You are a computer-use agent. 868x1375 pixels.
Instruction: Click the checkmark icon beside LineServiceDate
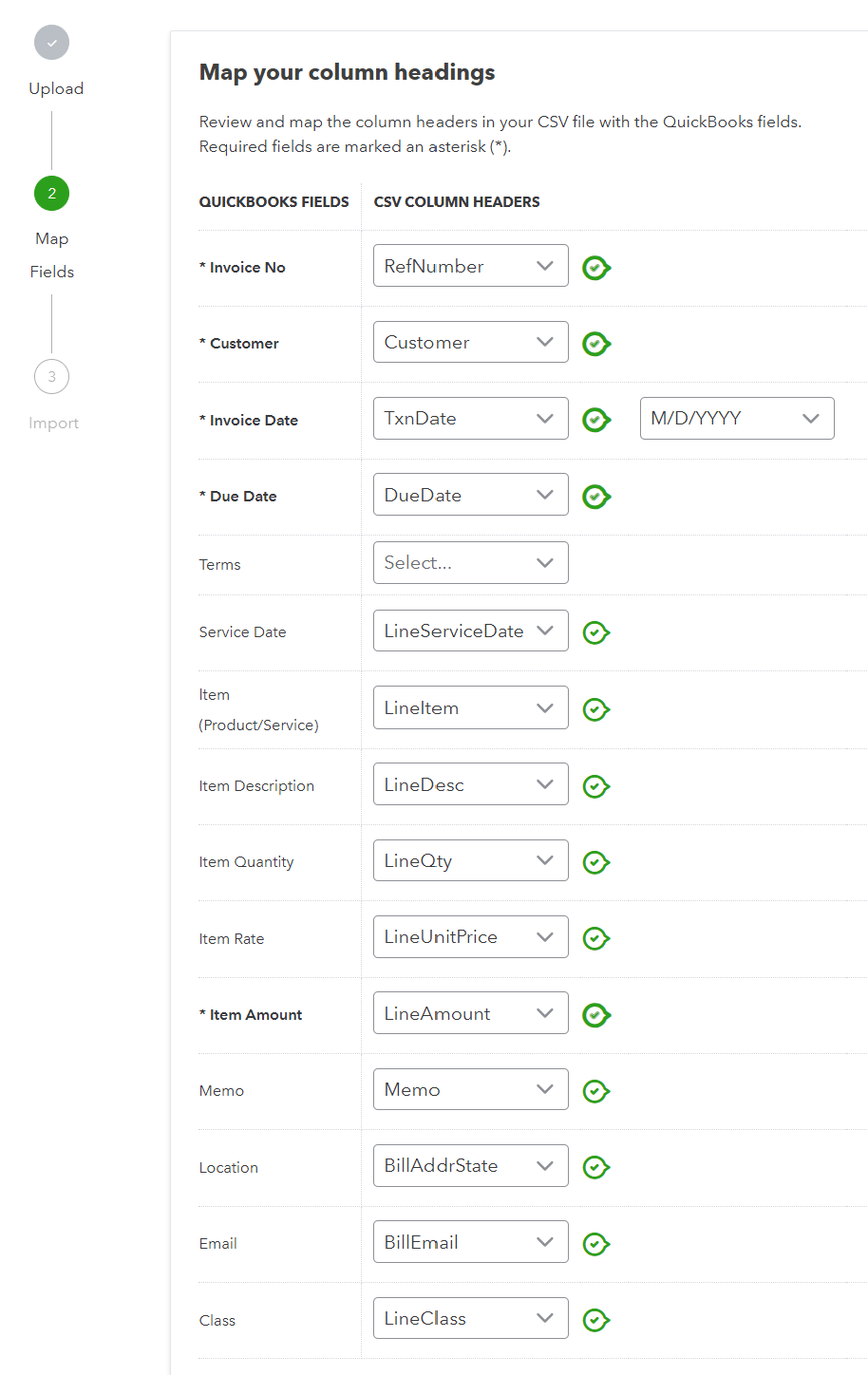(x=595, y=632)
